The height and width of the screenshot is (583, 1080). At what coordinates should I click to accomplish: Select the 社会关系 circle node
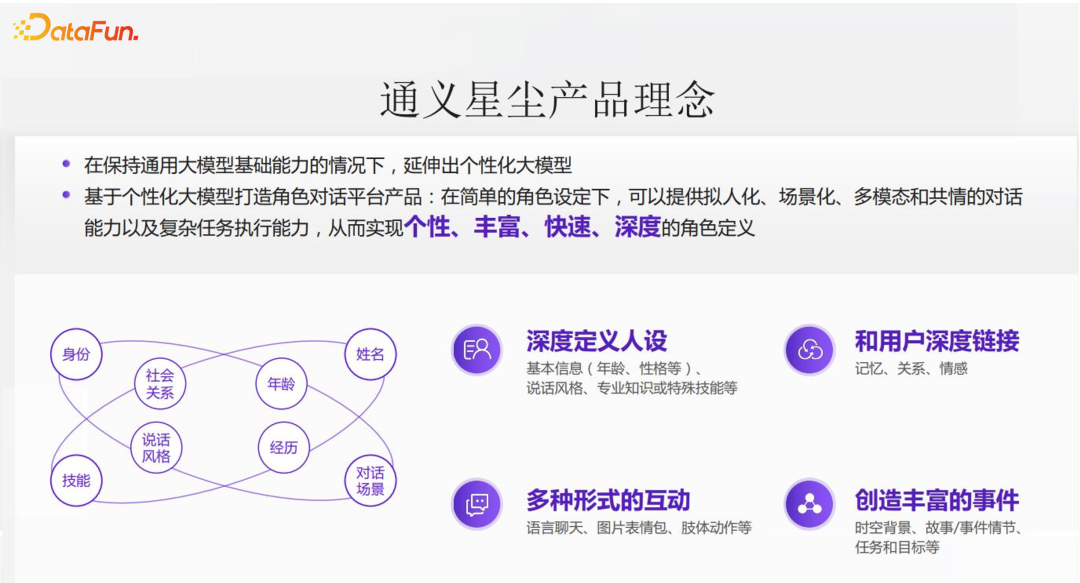pyautogui.click(x=160, y=384)
